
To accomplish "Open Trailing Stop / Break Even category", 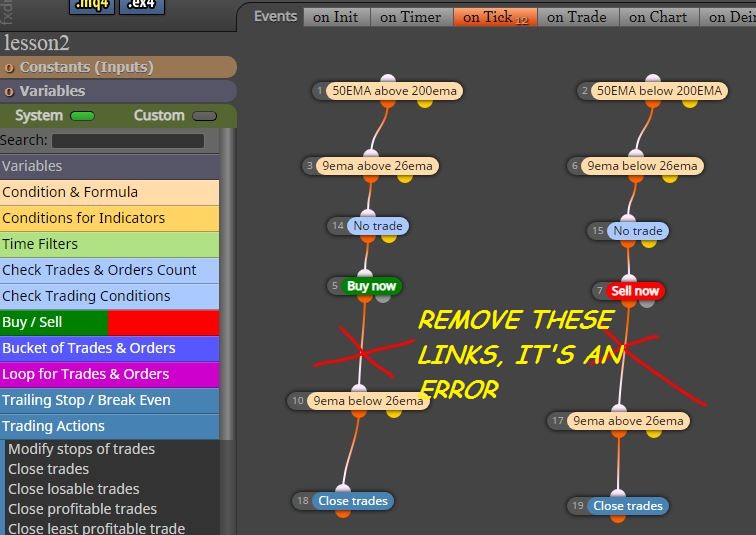I will [109, 401].
